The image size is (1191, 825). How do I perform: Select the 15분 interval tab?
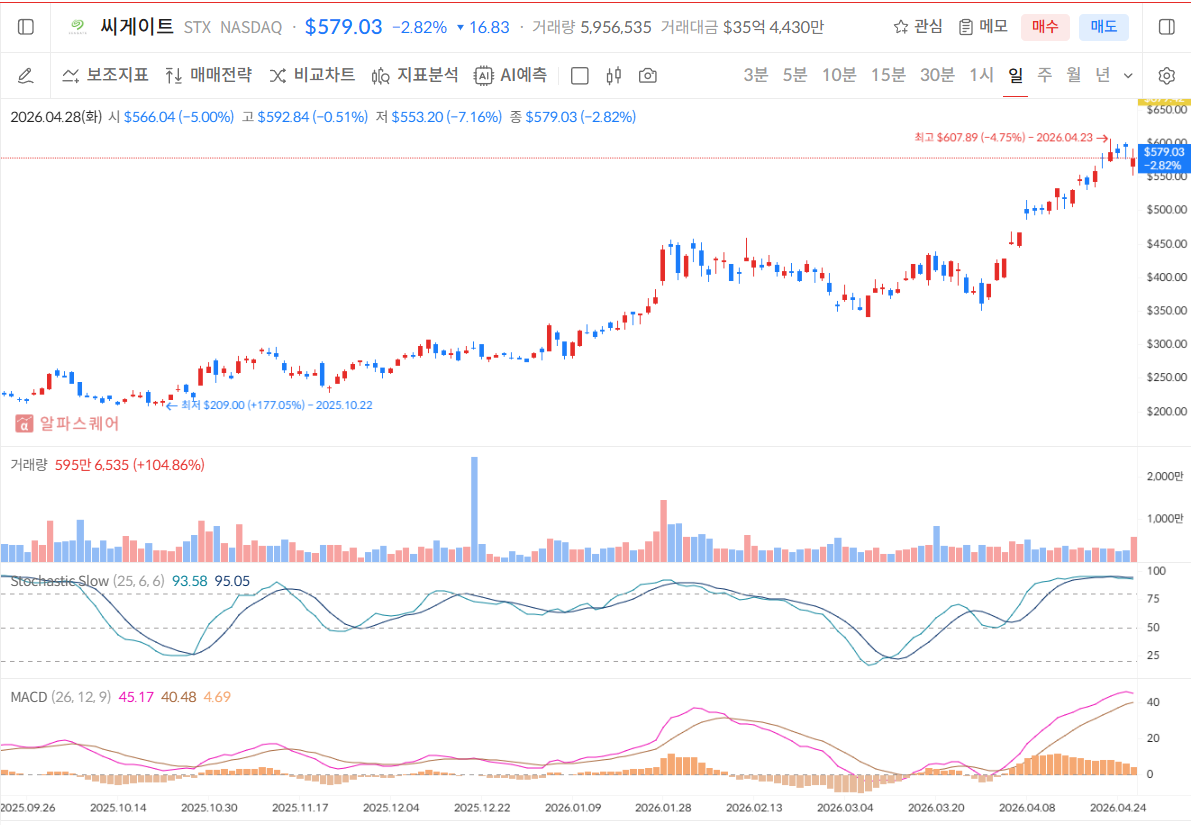(x=888, y=75)
